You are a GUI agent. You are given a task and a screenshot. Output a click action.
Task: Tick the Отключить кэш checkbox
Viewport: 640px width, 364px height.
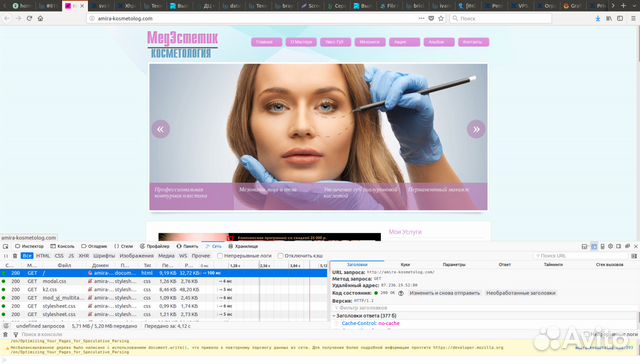pos(280,256)
